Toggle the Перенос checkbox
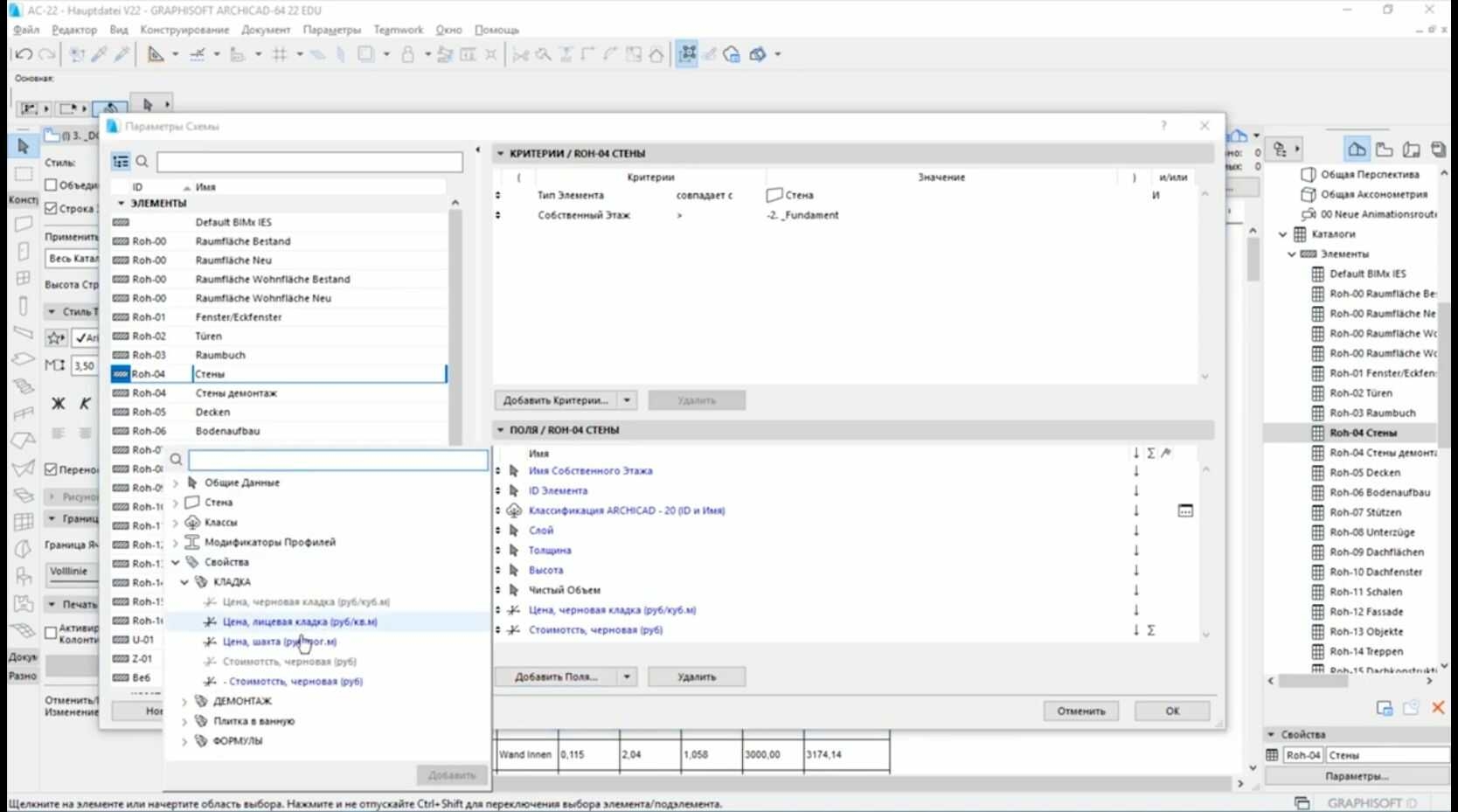Viewport: 1458px width, 812px height. (x=51, y=469)
